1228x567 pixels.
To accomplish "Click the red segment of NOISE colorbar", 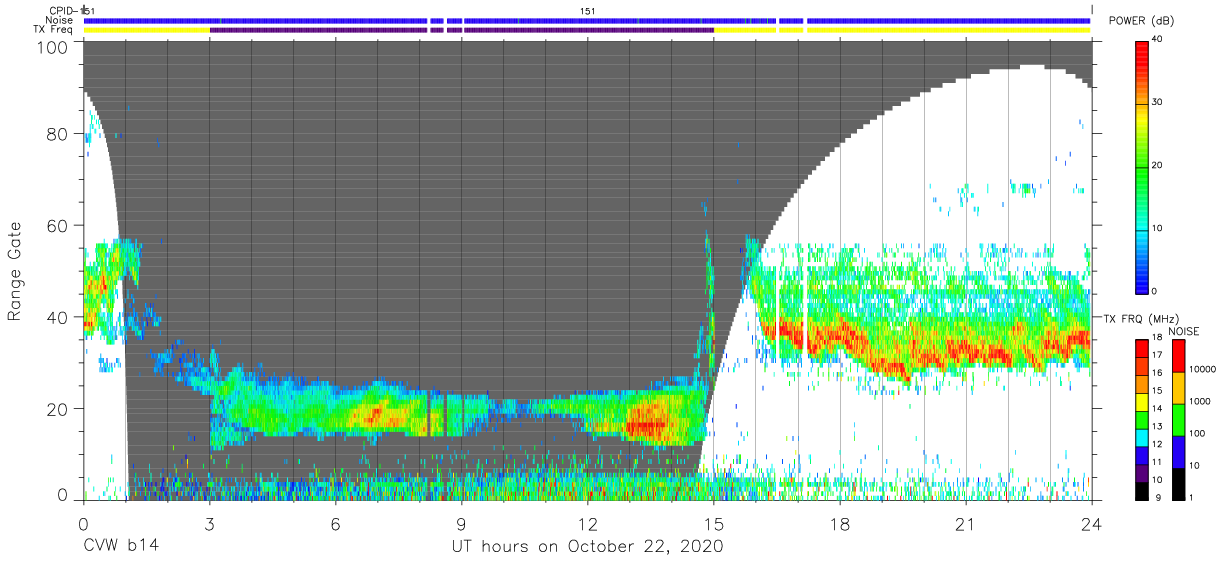I will pyautogui.click(x=1178, y=355).
